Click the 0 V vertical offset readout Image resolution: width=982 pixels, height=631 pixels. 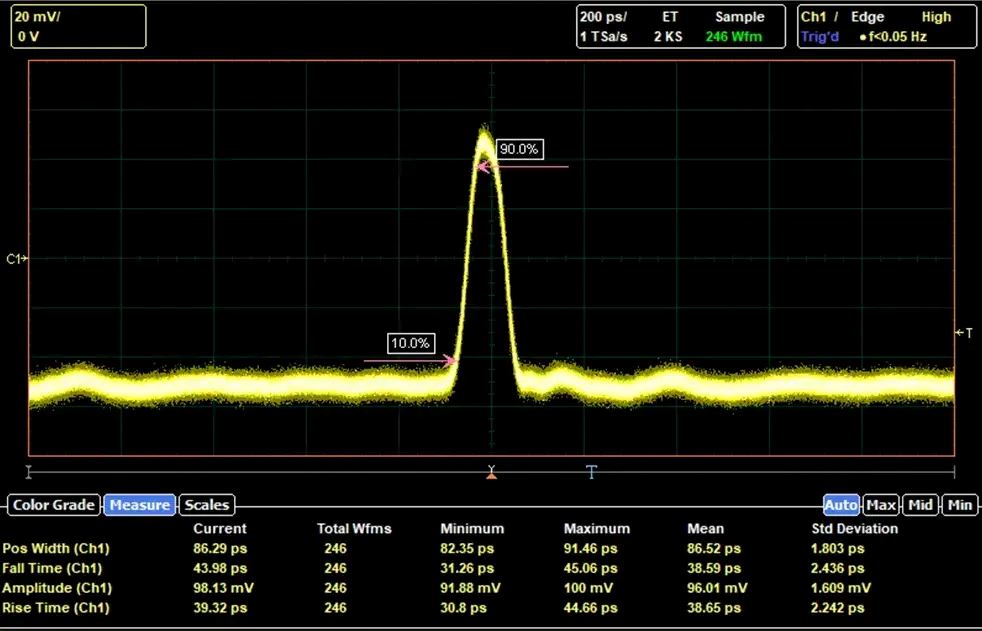click(x=28, y=36)
